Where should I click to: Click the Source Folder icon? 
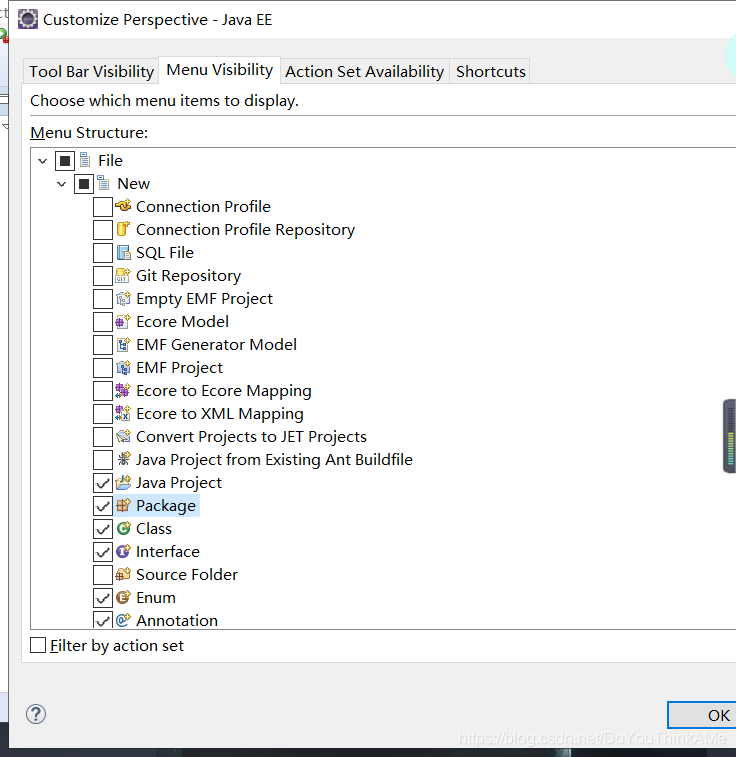[124, 574]
